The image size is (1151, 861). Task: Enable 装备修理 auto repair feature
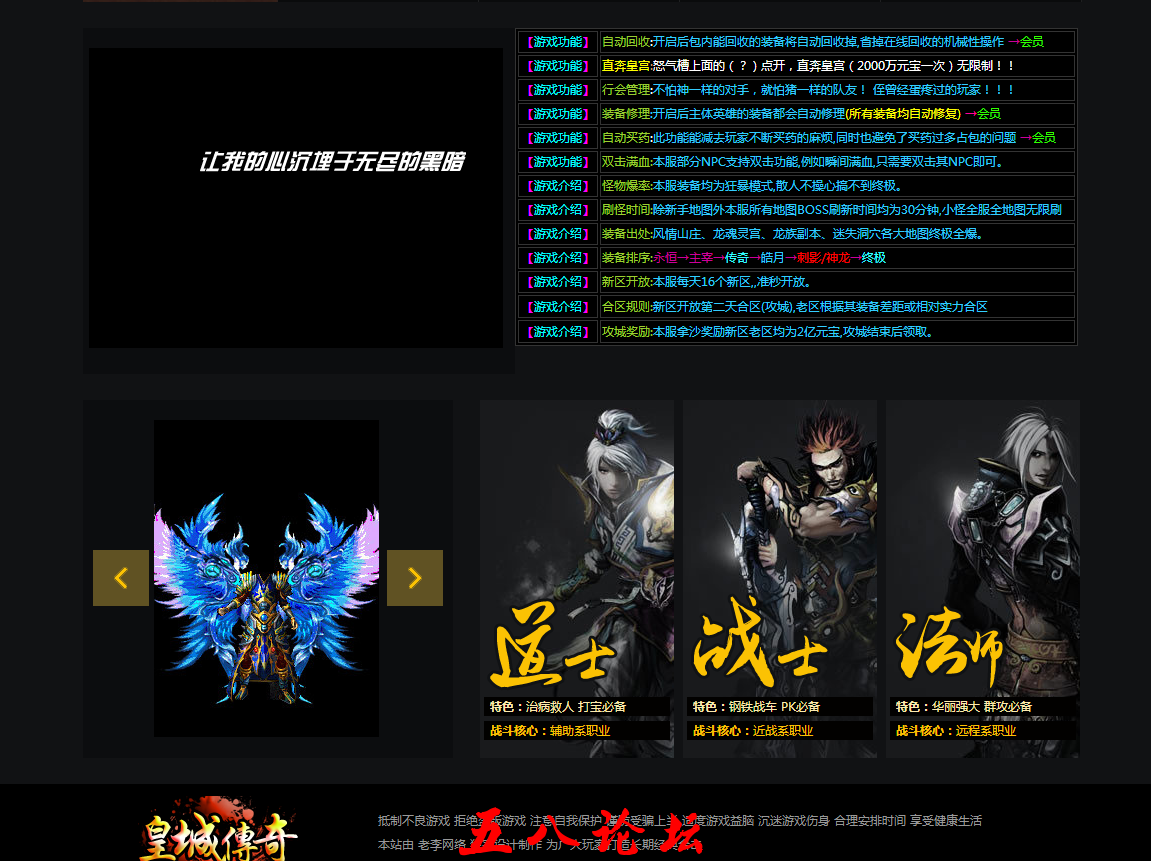(790, 113)
